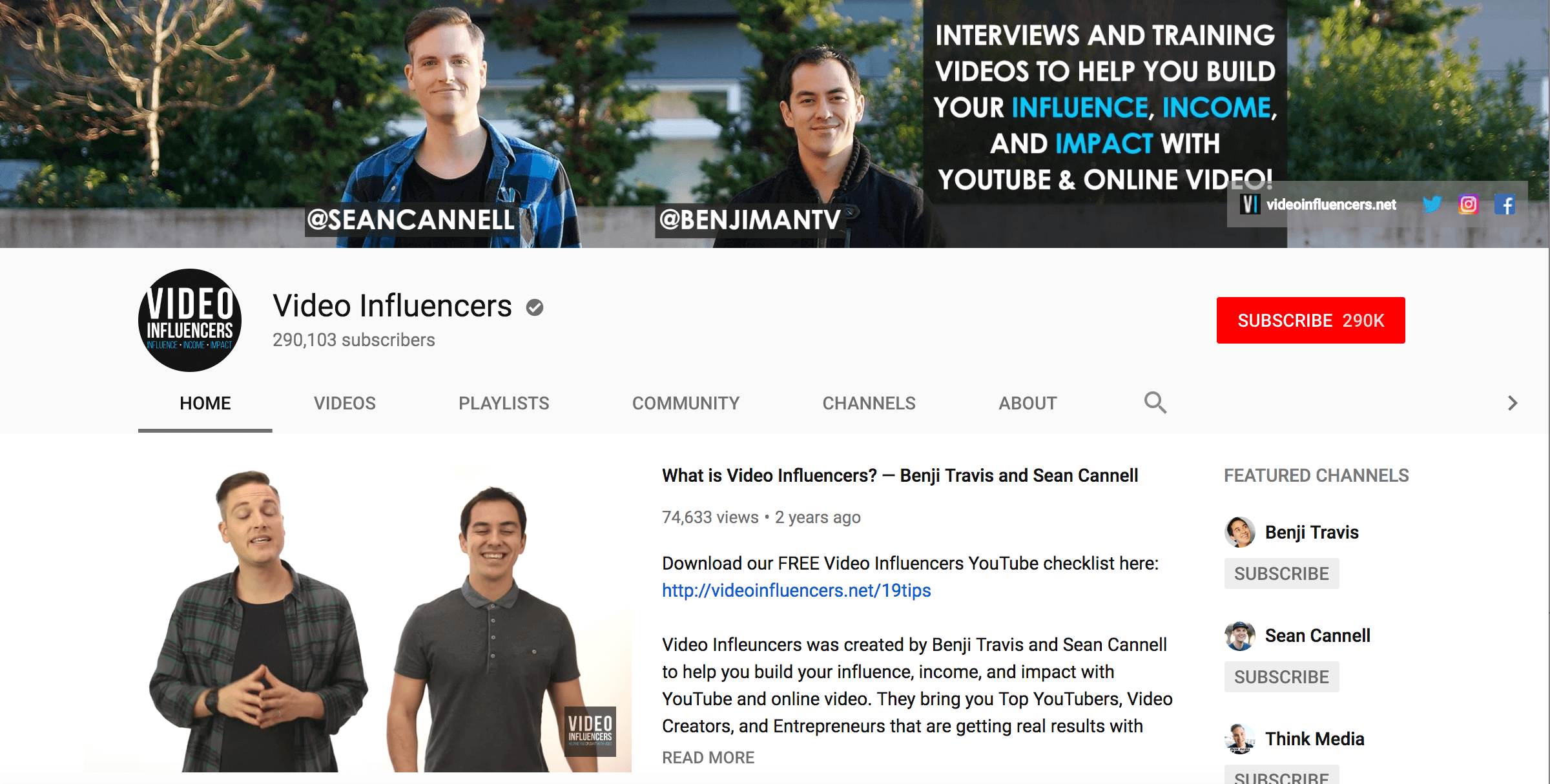Click the @SEANCANNELL label in banner
This screenshot has height=784, width=1550.
[x=411, y=220]
